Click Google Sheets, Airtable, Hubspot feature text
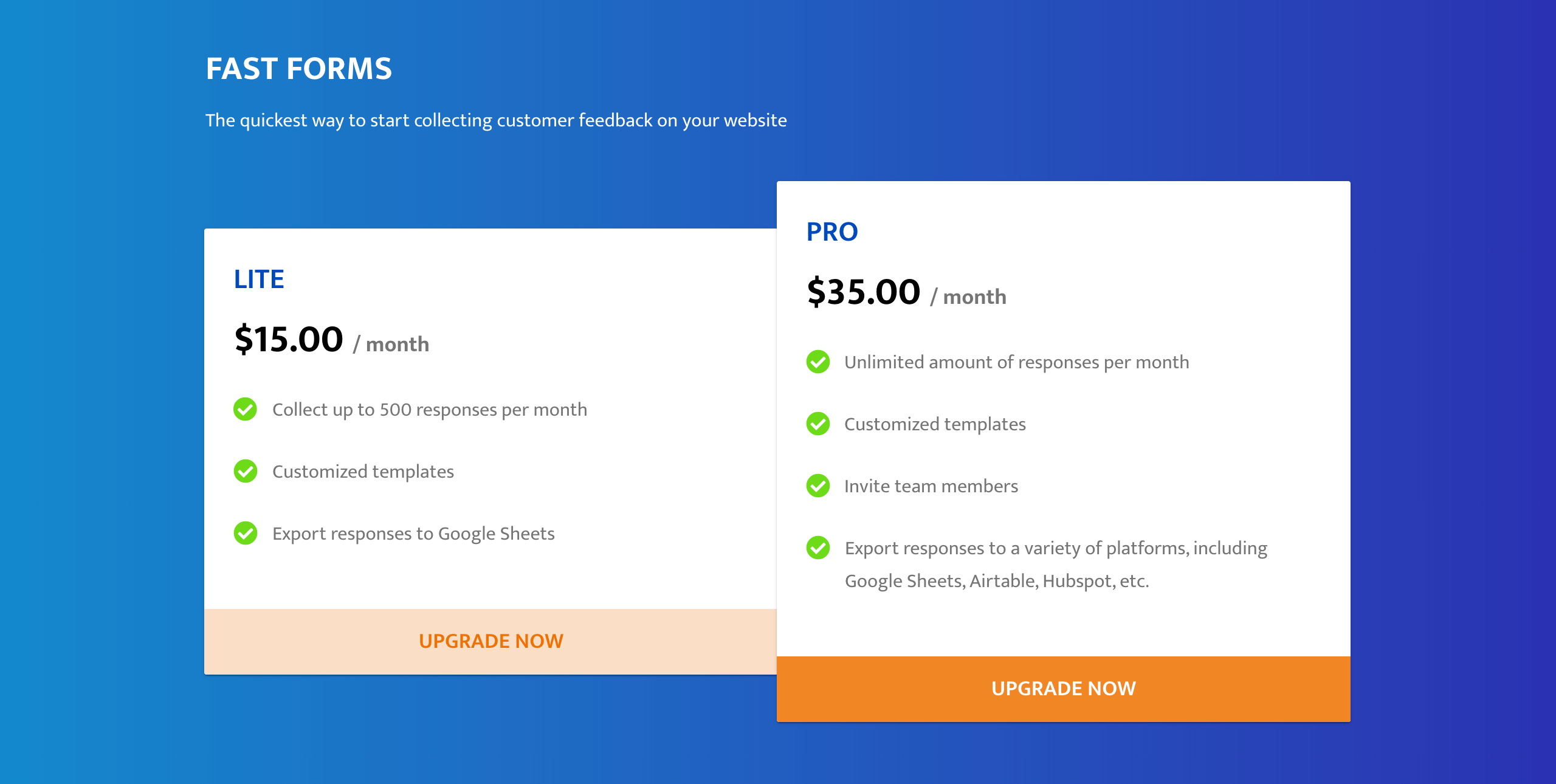Viewport: 1556px width, 784px height. click(x=1056, y=565)
